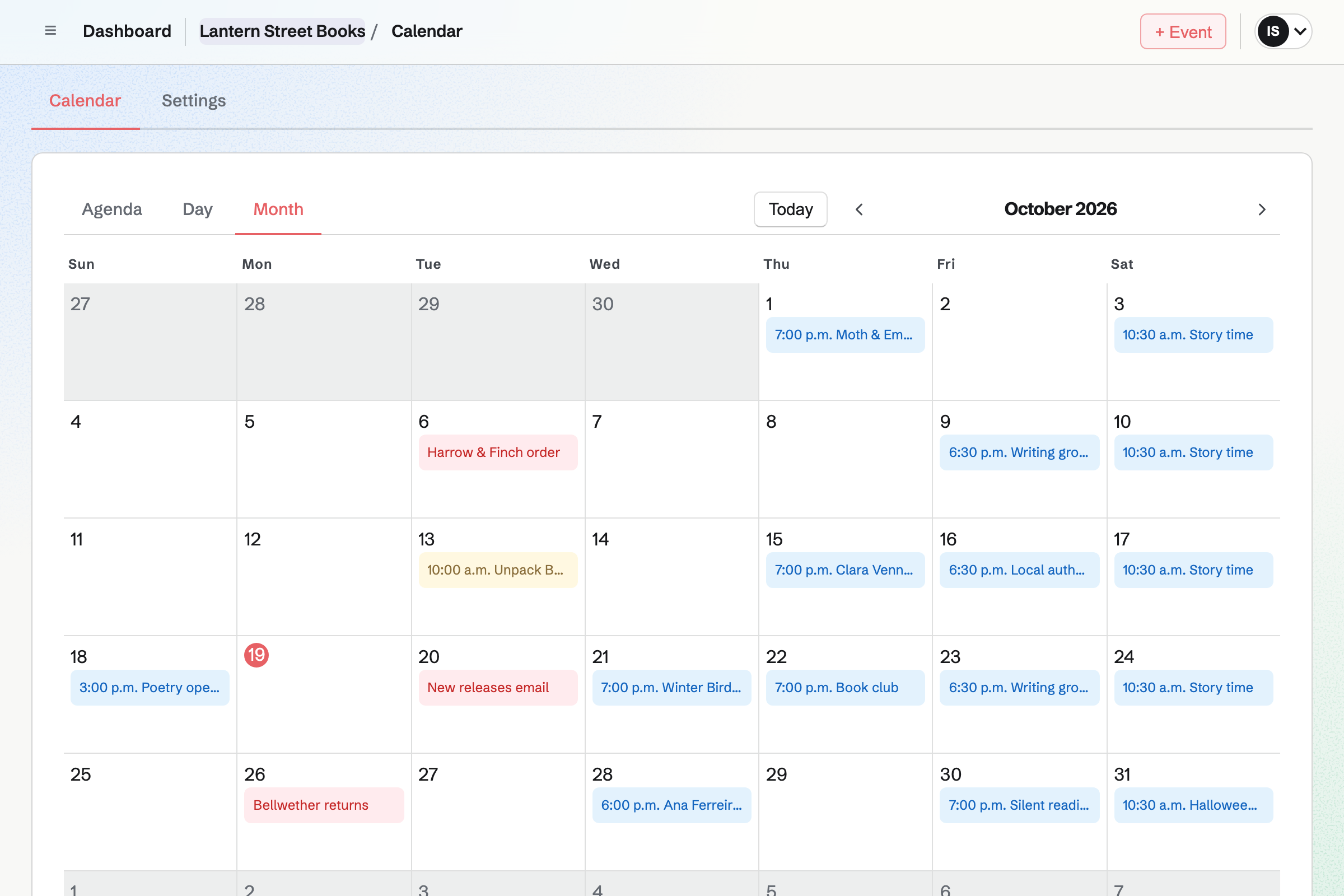This screenshot has width=1344, height=896.
Task: Open 6:00 p.m. Ana Ferreir event
Action: (671, 805)
